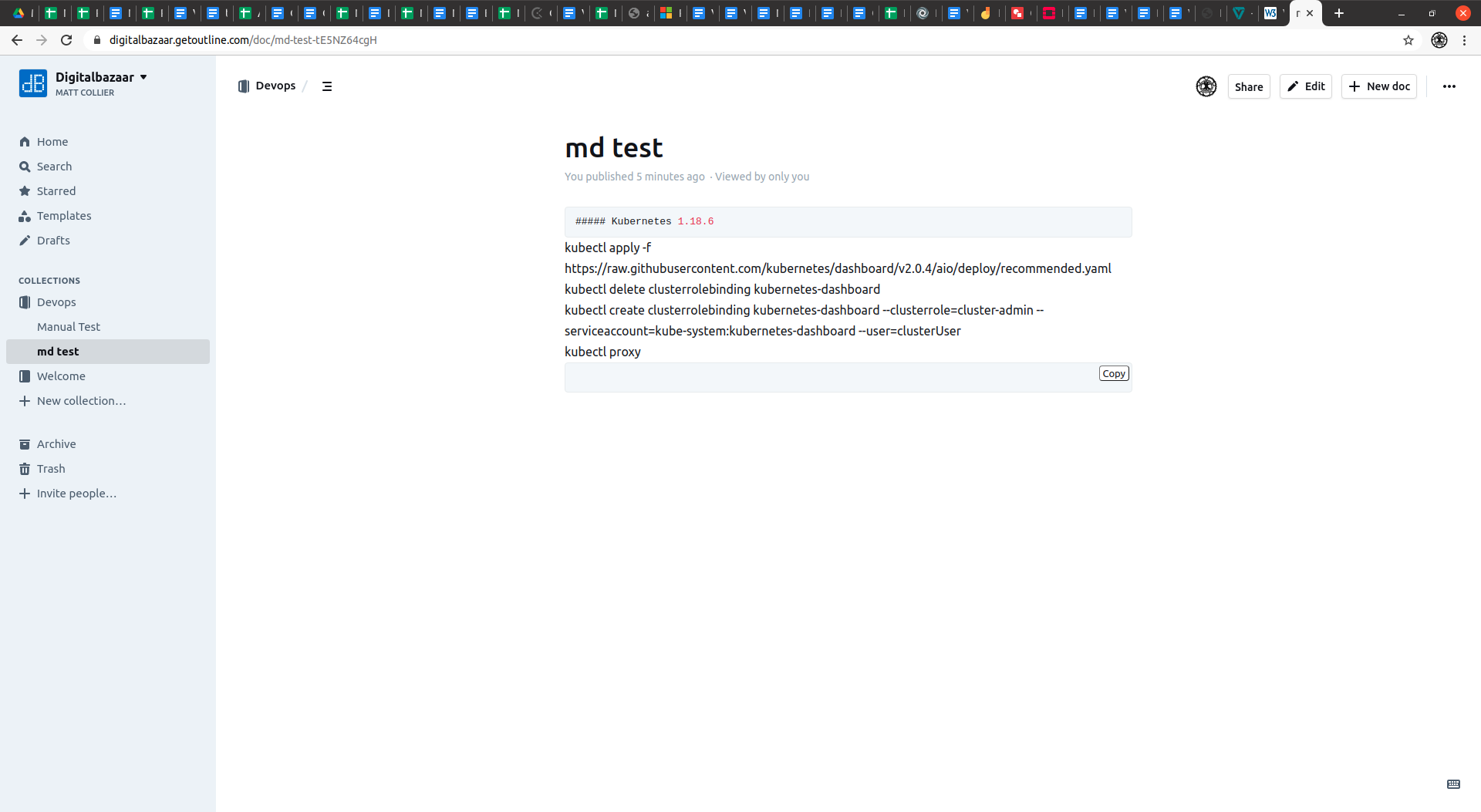This screenshot has width=1481, height=812.
Task: Click the Edit button
Action: [x=1306, y=86]
